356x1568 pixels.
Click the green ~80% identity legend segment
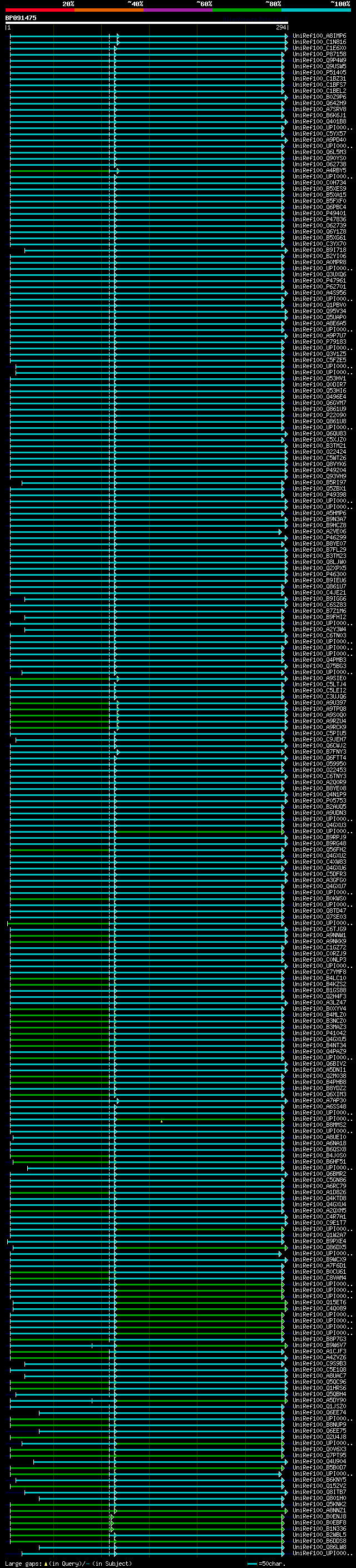click(x=247, y=10)
